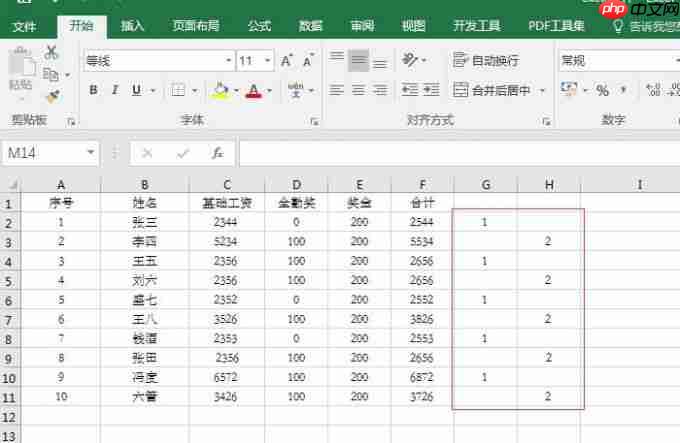
Task: Open fill color dropdown arrow
Action: coord(236,91)
